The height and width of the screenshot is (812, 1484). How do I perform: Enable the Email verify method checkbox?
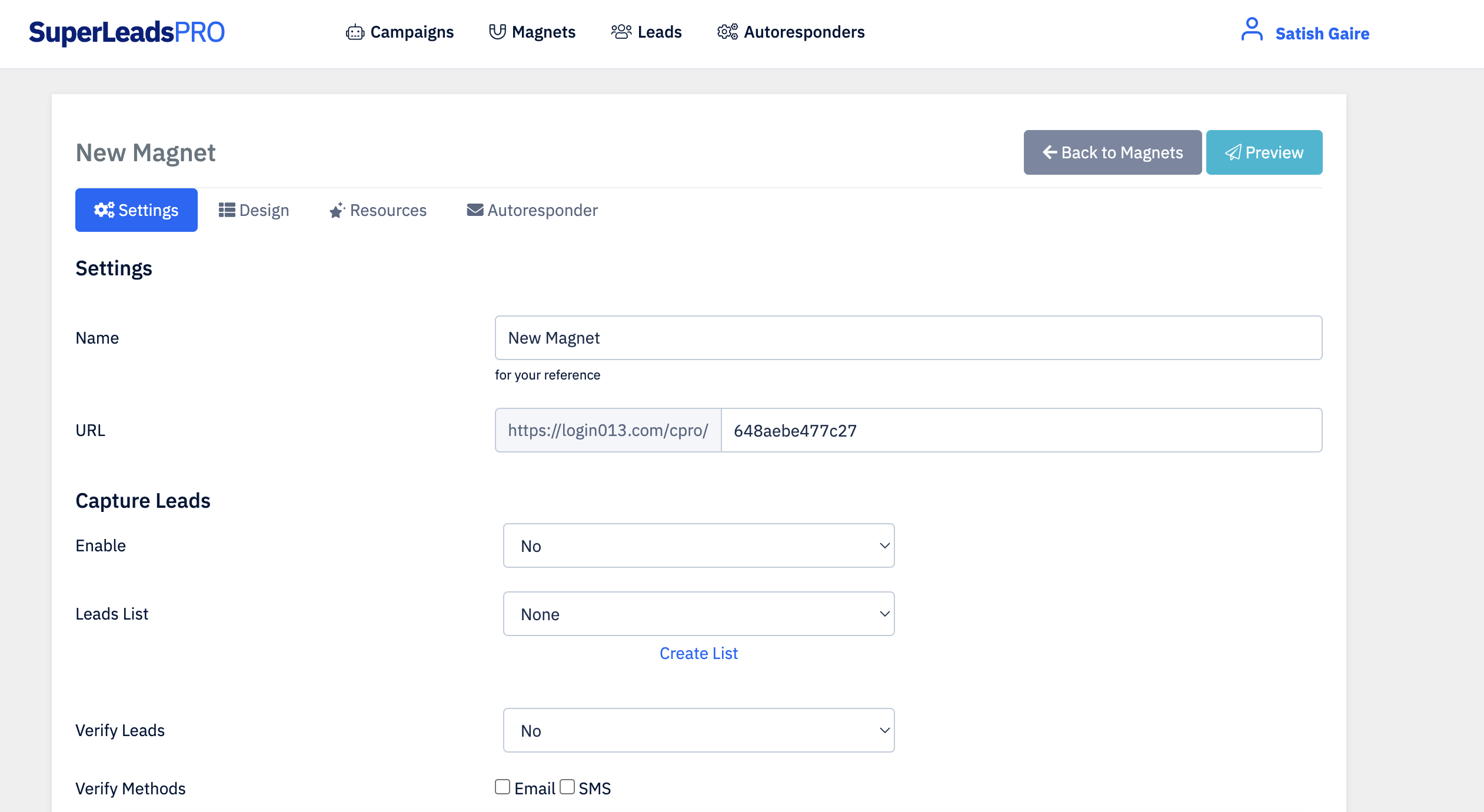[503, 787]
